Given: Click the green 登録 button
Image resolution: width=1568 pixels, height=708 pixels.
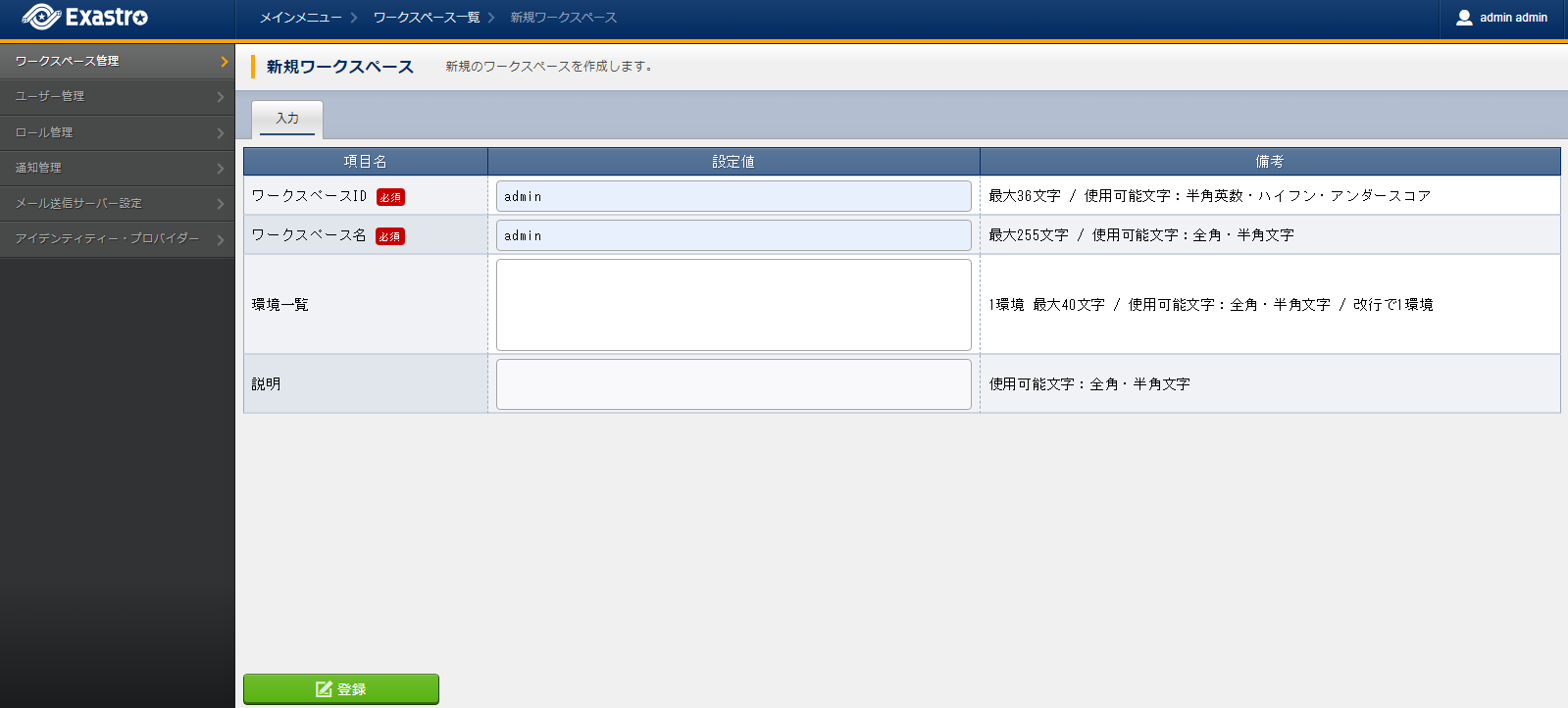Looking at the screenshot, I should [341, 689].
